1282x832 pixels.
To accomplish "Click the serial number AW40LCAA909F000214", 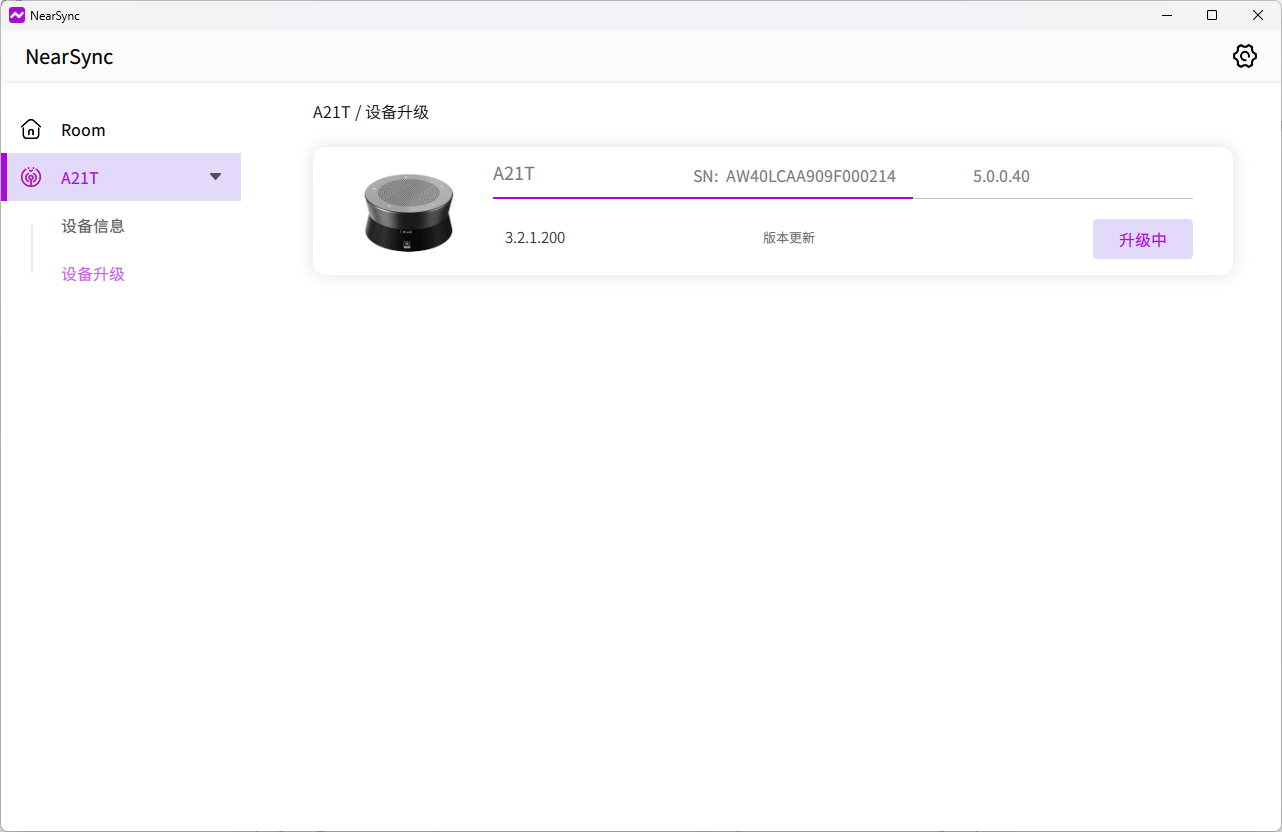I will (810, 177).
